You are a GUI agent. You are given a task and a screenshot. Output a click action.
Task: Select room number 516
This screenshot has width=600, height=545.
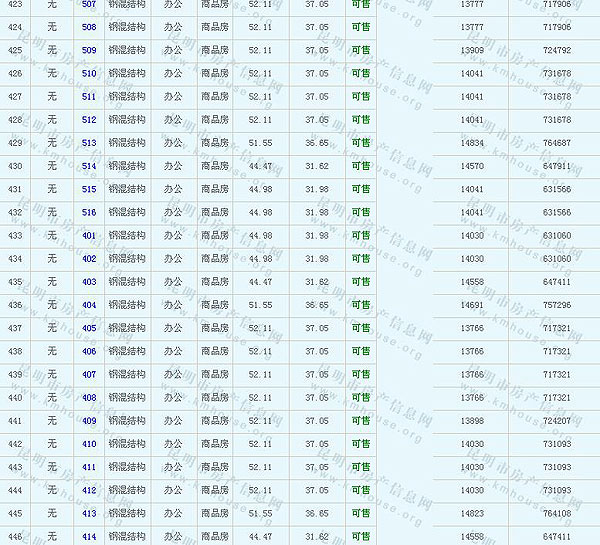89,212
